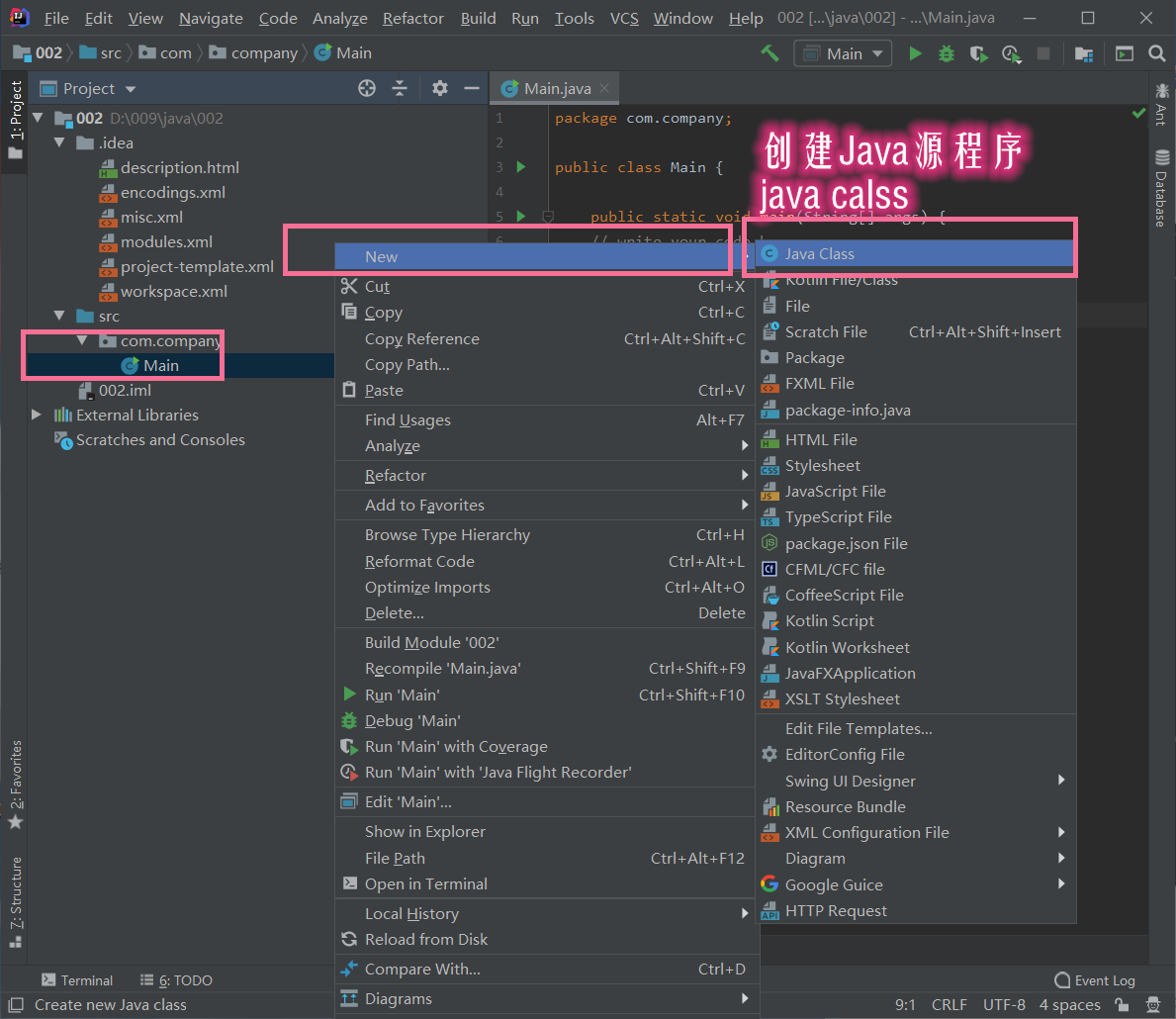This screenshot has width=1176, height=1019.
Task: Click the tool window quick access icon
Action: click(16, 1004)
